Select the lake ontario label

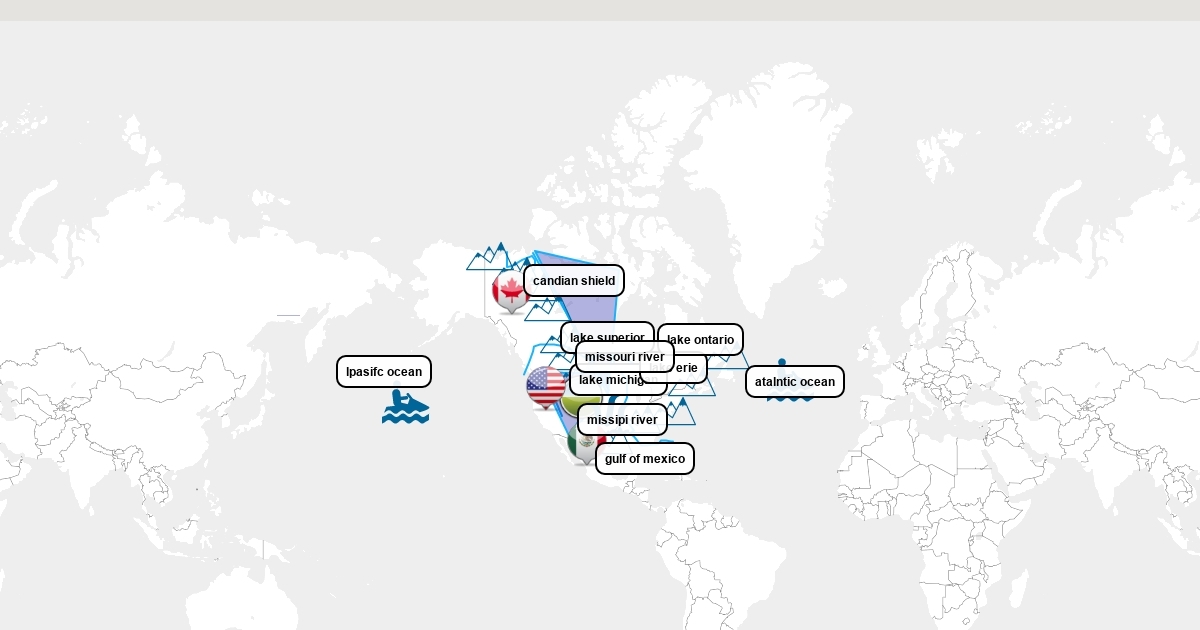pyautogui.click(x=701, y=339)
